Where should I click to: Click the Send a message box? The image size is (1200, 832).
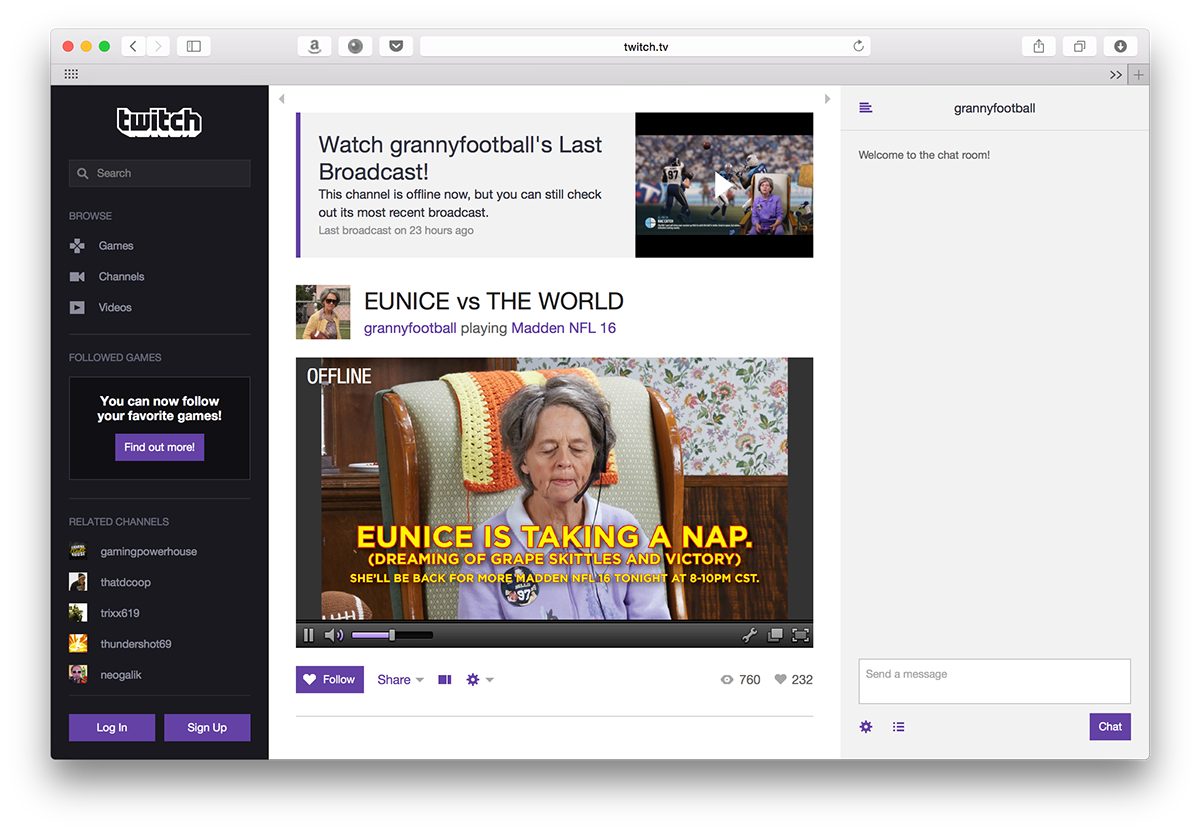994,681
